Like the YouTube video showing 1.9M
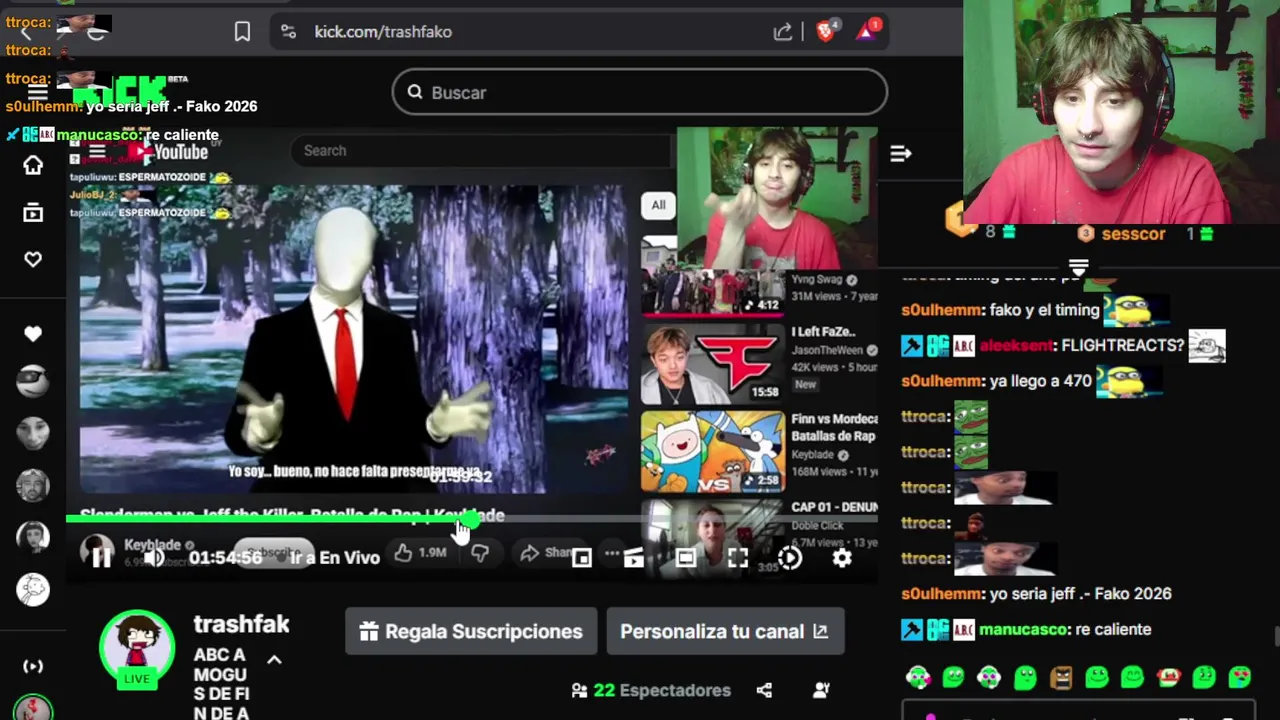The width and height of the screenshot is (1280, 720). point(420,553)
